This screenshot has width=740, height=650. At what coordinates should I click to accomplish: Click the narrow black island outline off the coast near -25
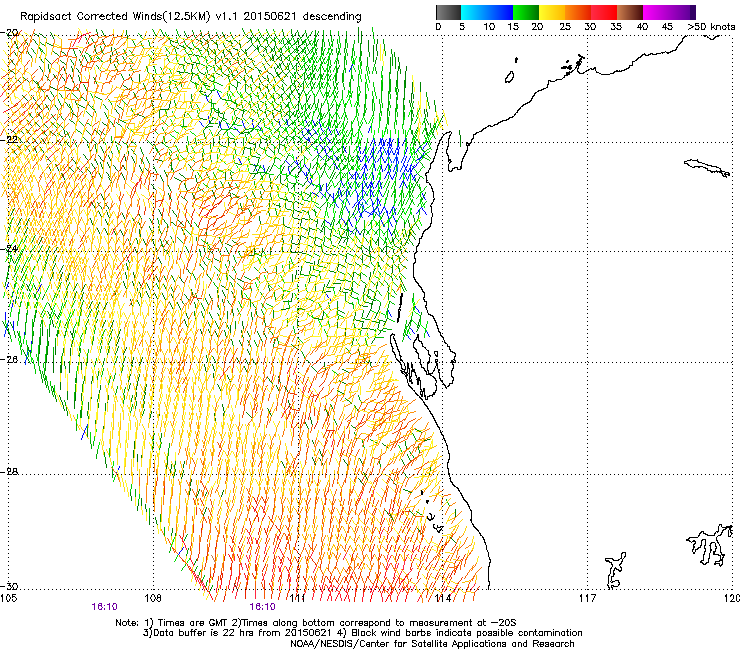coord(400,307)
